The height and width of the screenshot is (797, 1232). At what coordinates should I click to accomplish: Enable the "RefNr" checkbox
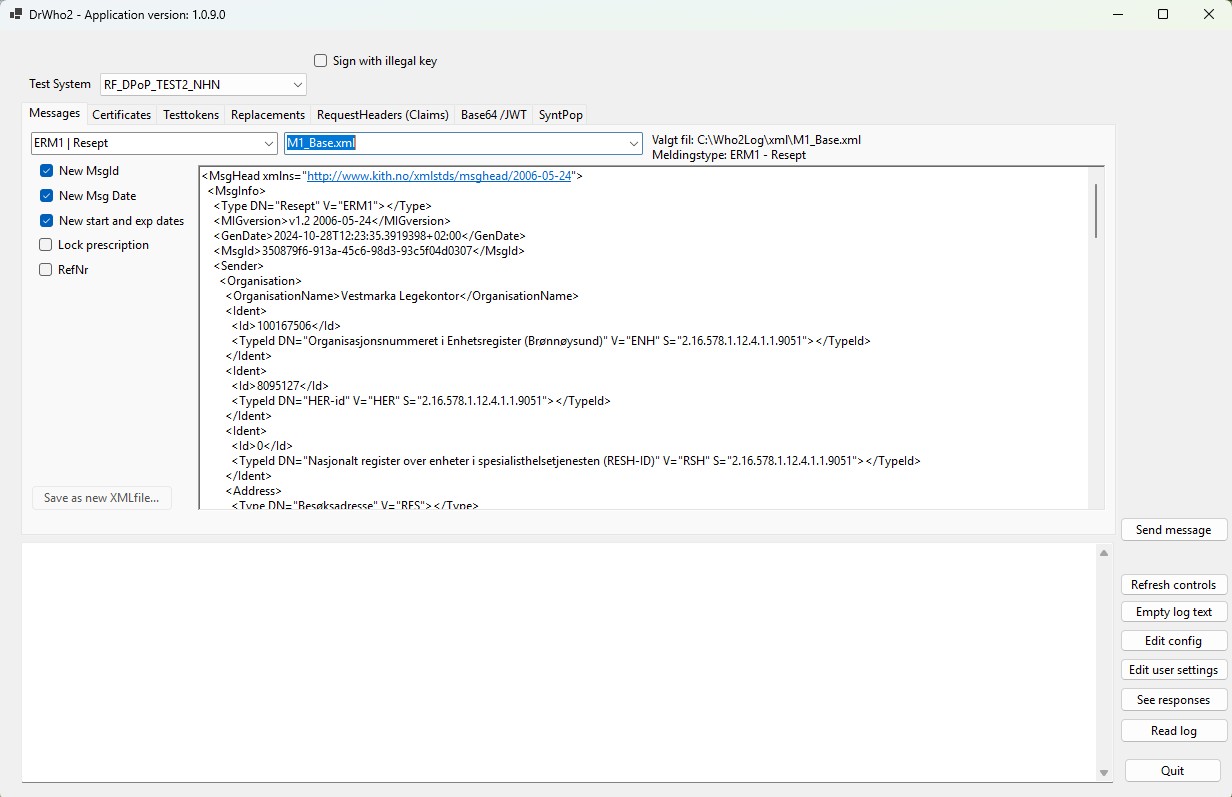[x=45, y=269]
